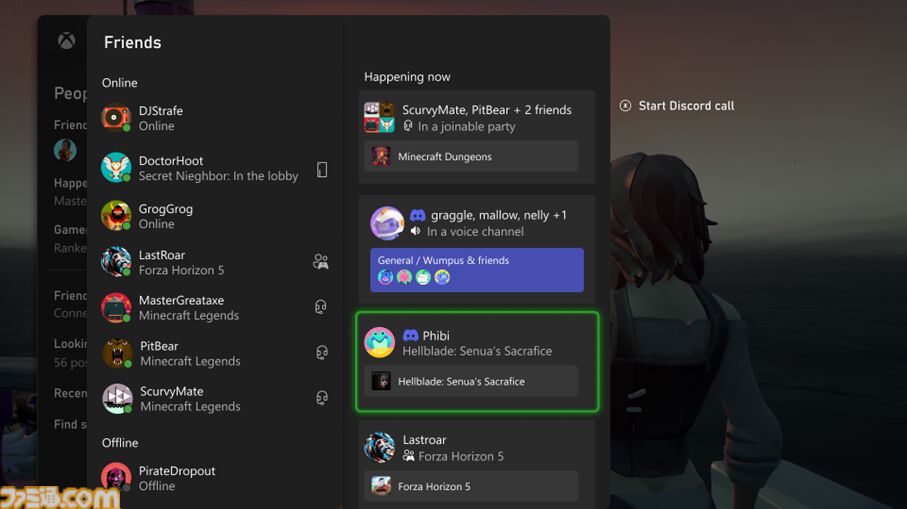Click the Friends panel title
The image size is (907, 509).
pos(132,42)
